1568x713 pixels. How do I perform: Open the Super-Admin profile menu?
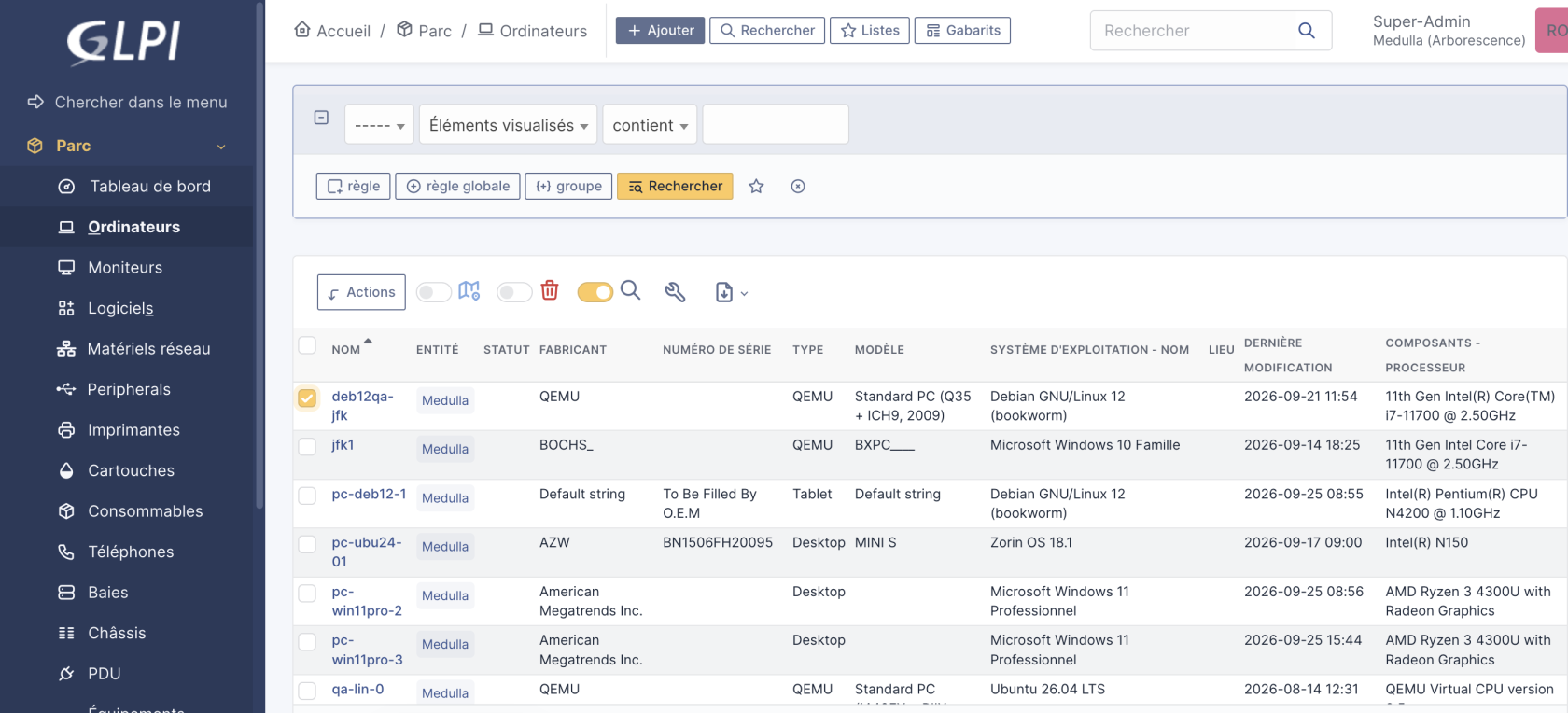click(x=1449, y=31)
